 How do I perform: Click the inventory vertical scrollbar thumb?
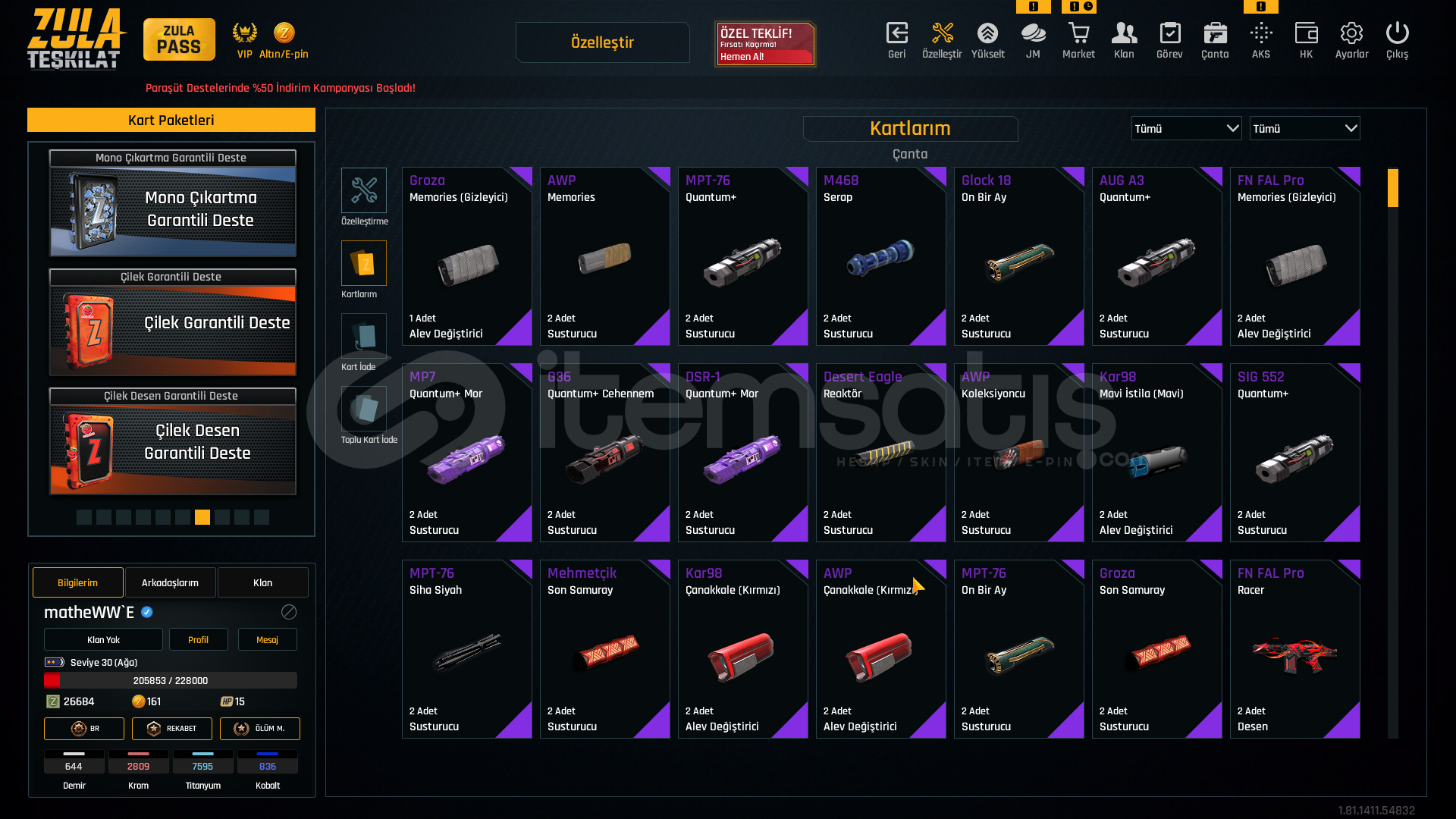pos(1393,188)
